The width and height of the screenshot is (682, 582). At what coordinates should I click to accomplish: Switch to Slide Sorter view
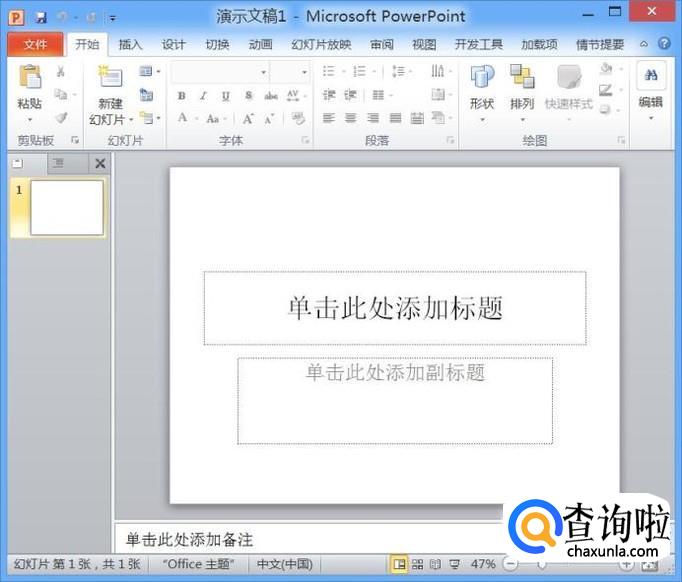point(417,565)
